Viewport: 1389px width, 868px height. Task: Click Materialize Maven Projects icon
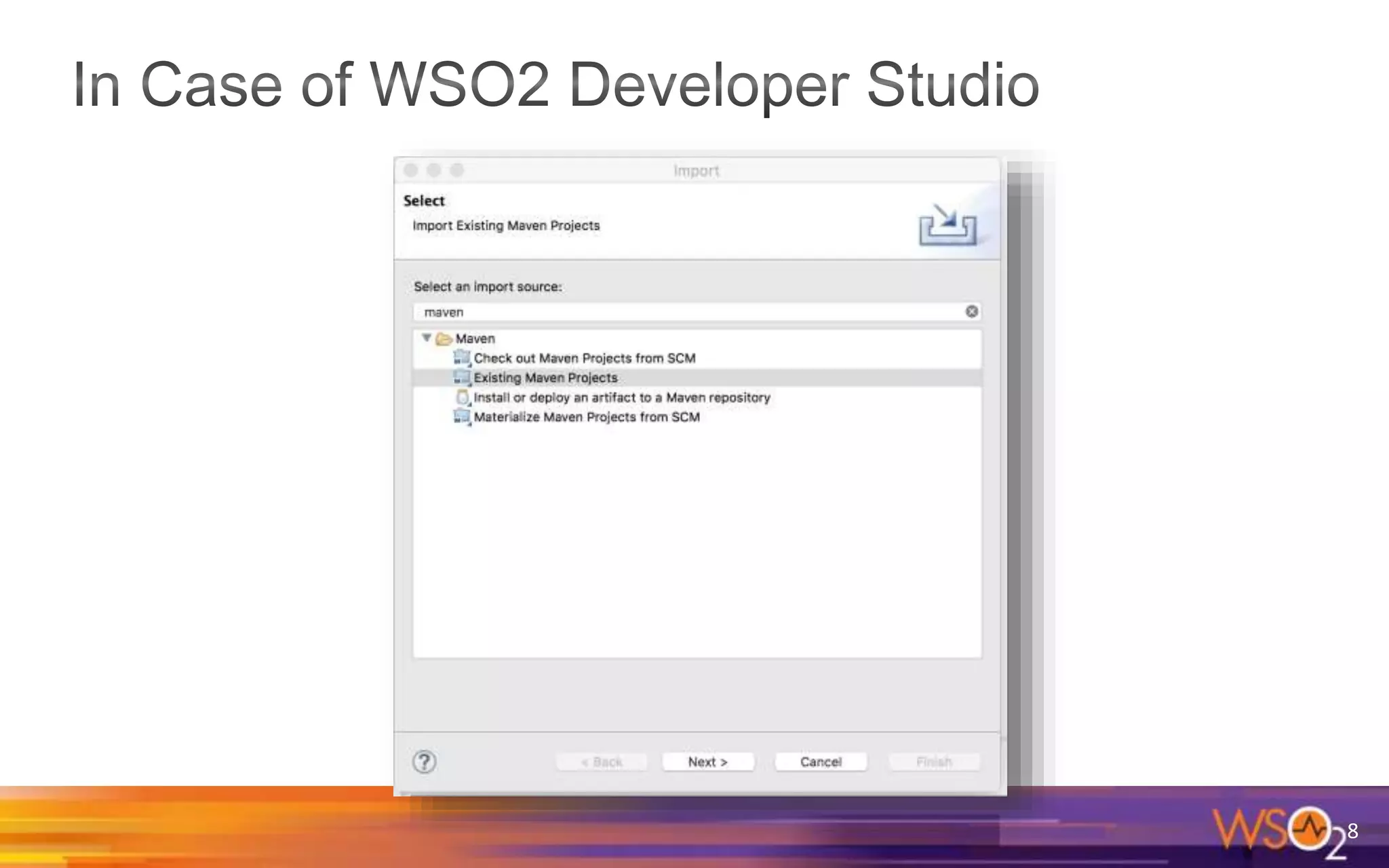(x=462, y=416)
